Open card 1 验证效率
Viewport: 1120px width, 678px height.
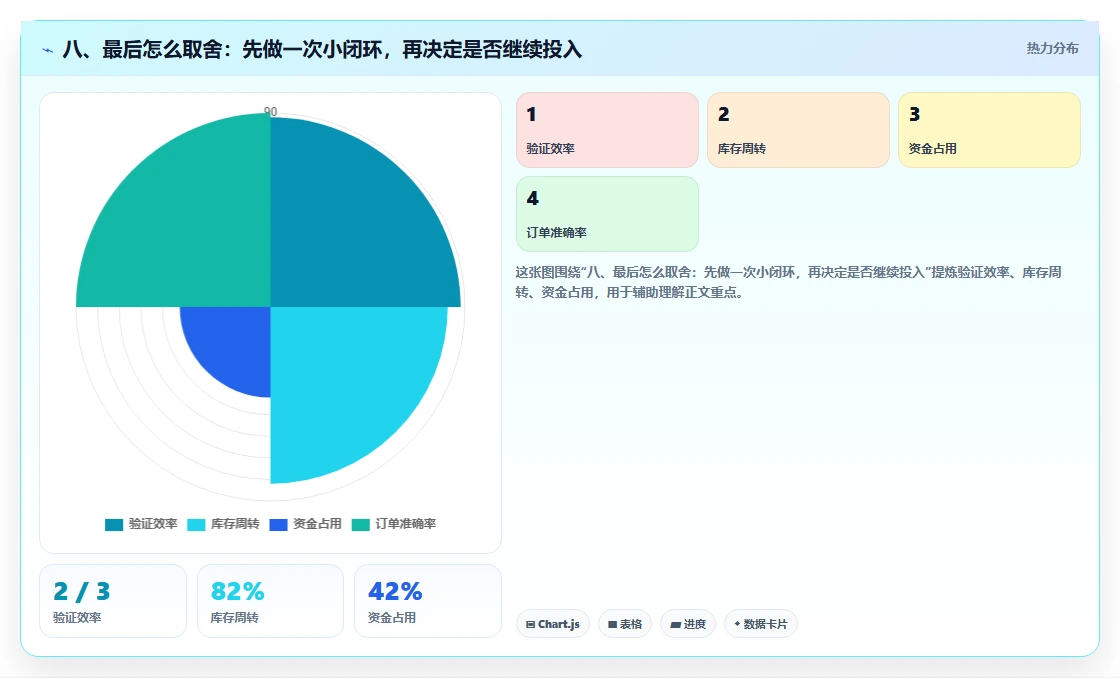(607, 130)
